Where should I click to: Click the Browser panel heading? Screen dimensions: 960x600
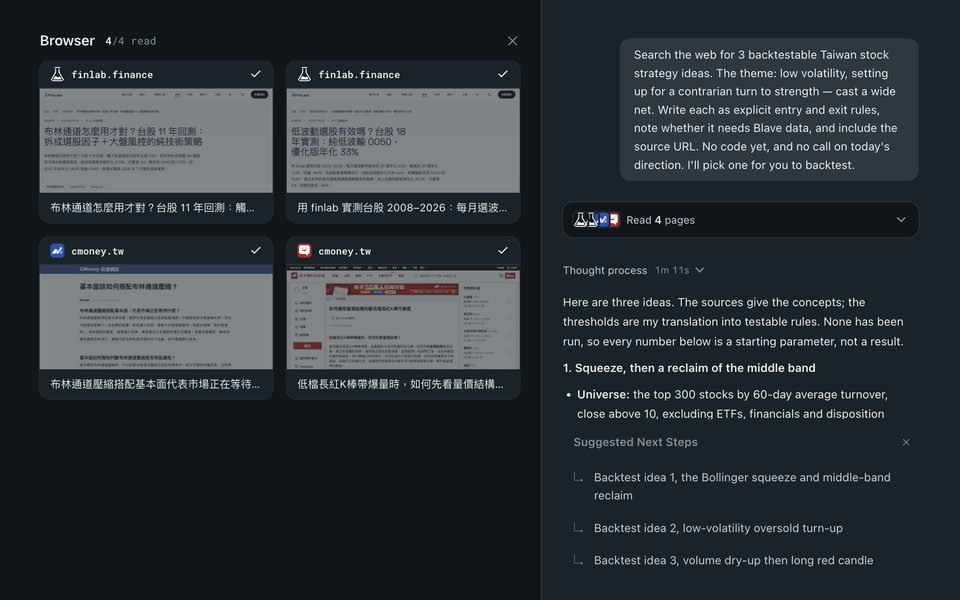(x=67, y=40)
